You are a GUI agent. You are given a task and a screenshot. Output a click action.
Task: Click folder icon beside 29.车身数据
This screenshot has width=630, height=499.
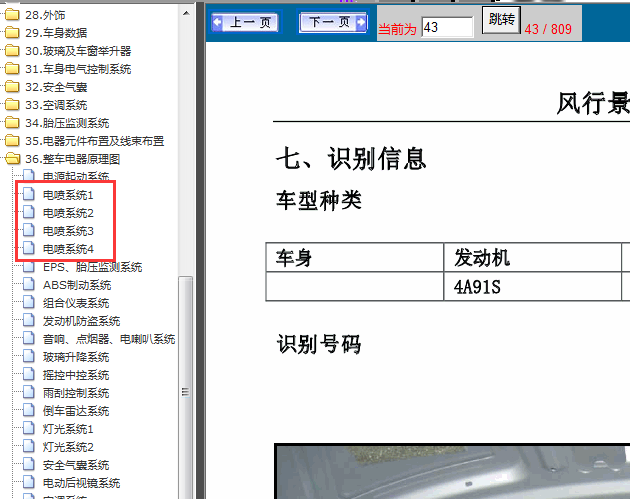pyautogui.click(x=12, y=33)
